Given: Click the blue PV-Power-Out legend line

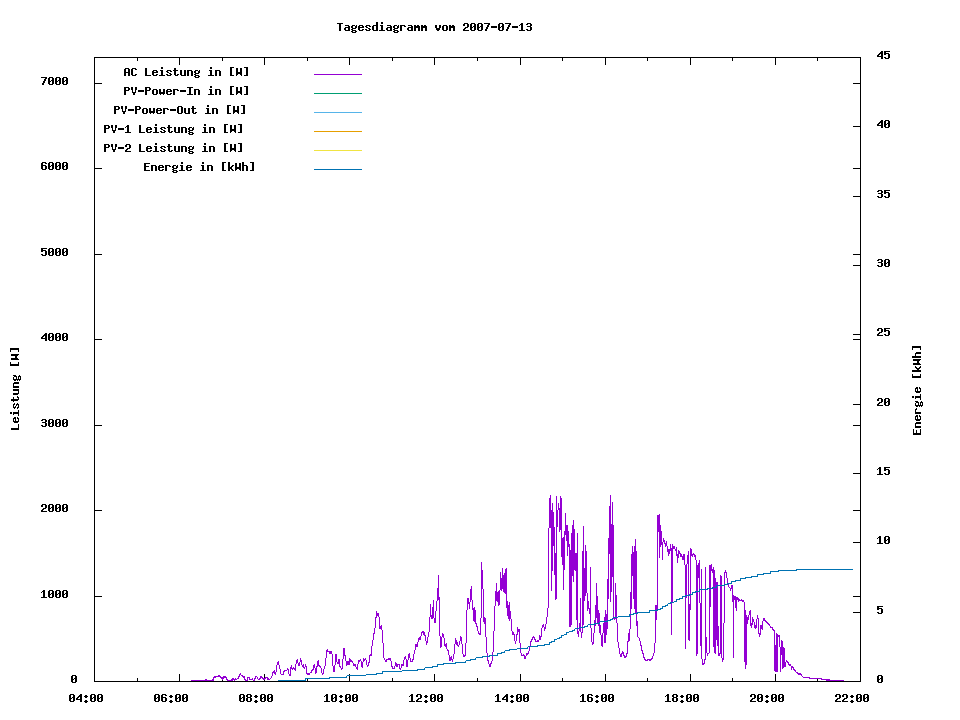Looking at the screenshot, I should [337, 112].
